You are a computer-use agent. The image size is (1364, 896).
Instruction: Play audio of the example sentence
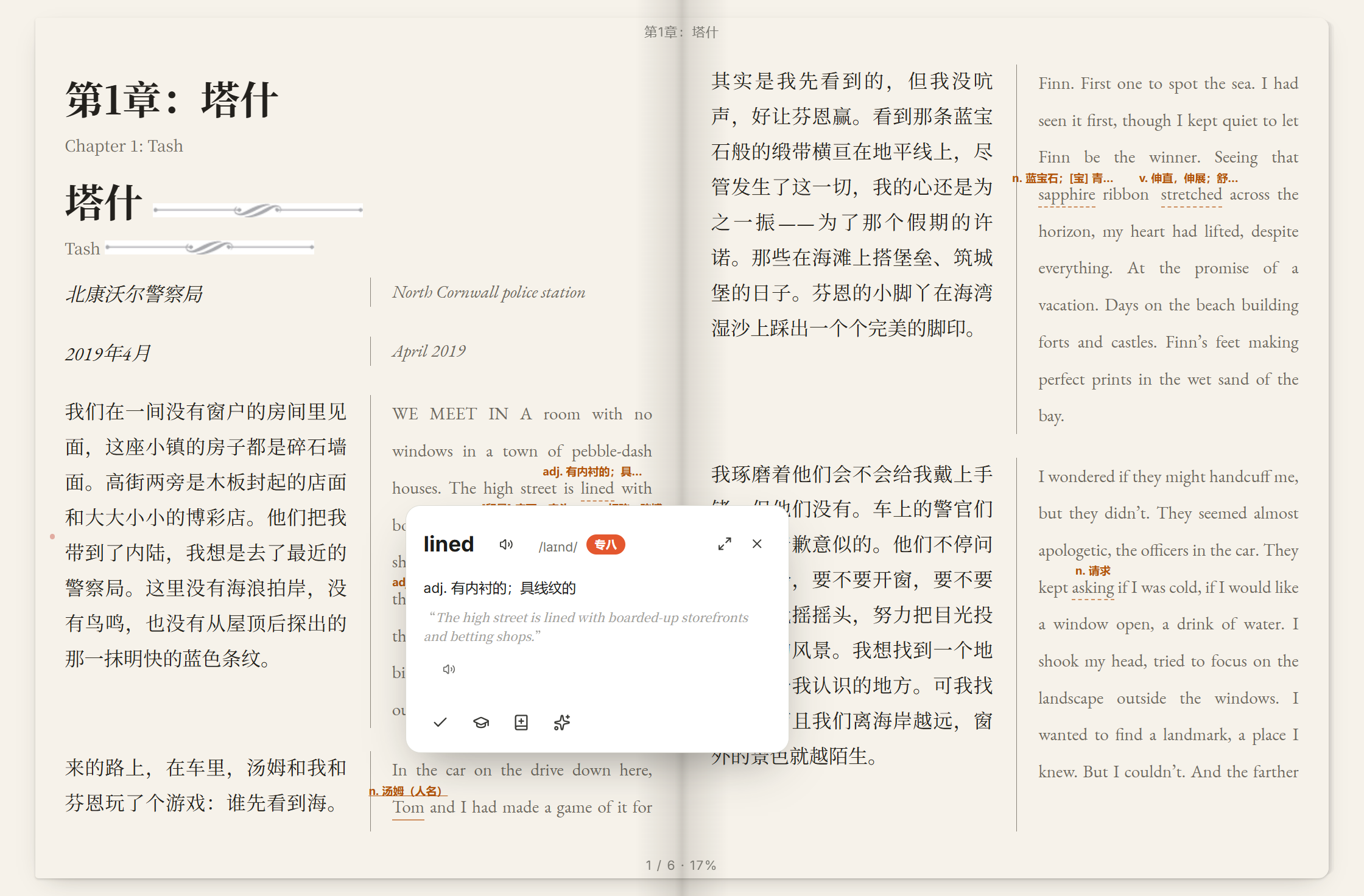(449, 669)
